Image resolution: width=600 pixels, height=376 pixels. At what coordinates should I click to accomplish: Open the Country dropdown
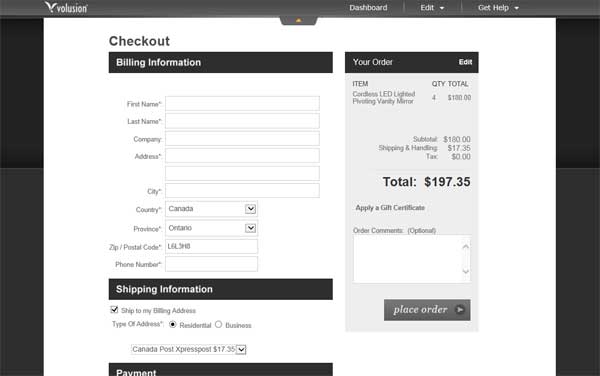[x=211, y=209]
